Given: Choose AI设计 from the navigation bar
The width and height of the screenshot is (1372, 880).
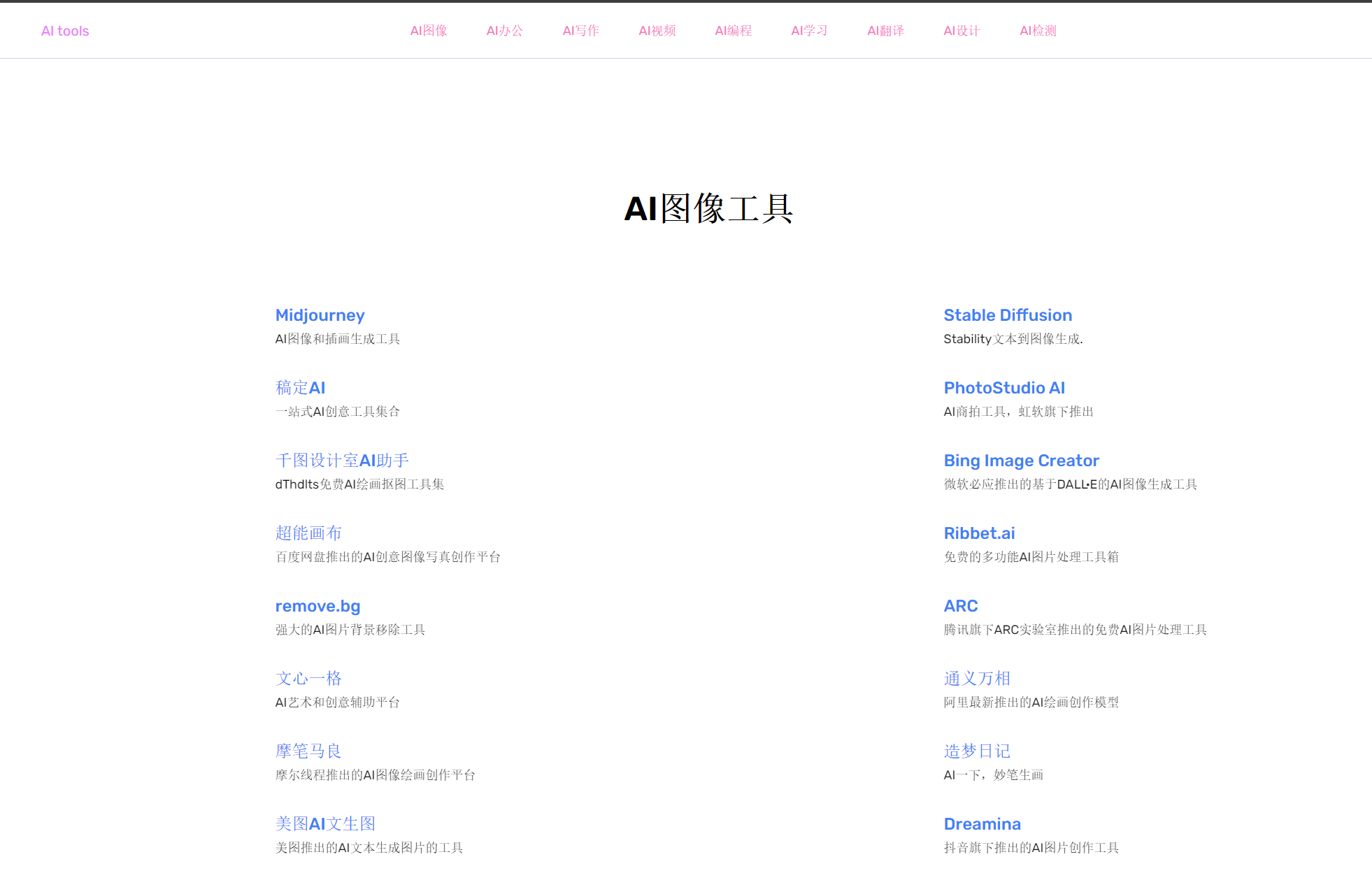Looking at the screenshot, I should pos(962,31).
